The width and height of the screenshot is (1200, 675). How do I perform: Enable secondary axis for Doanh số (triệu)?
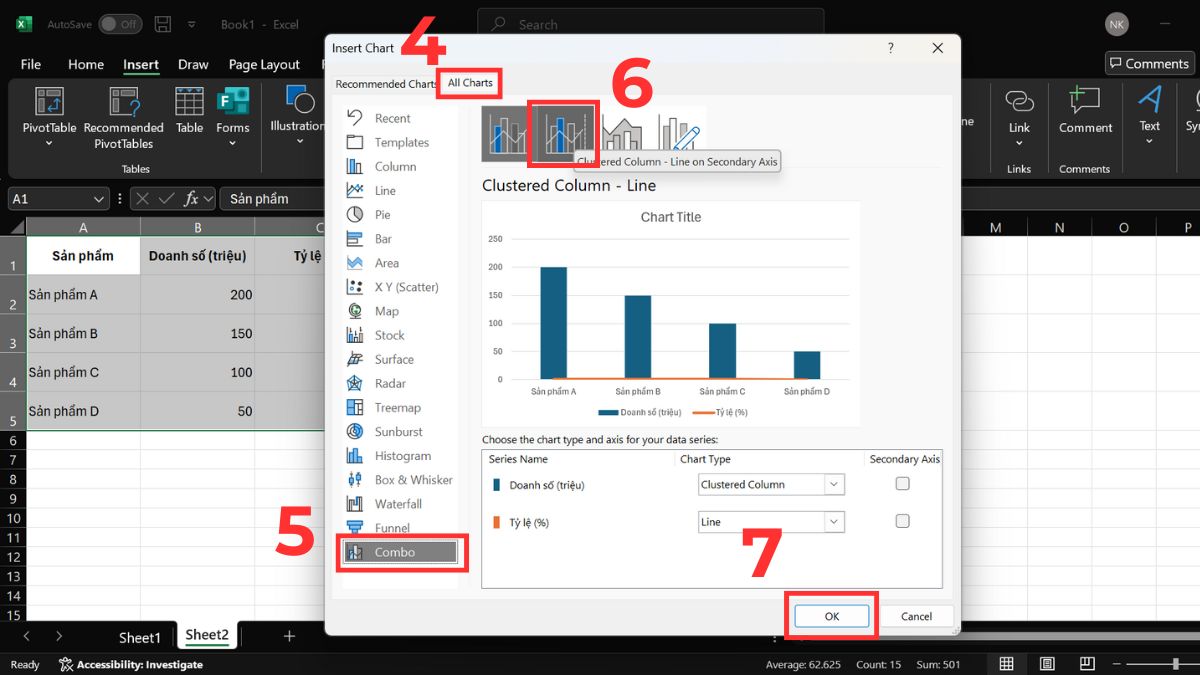[902, 484]
